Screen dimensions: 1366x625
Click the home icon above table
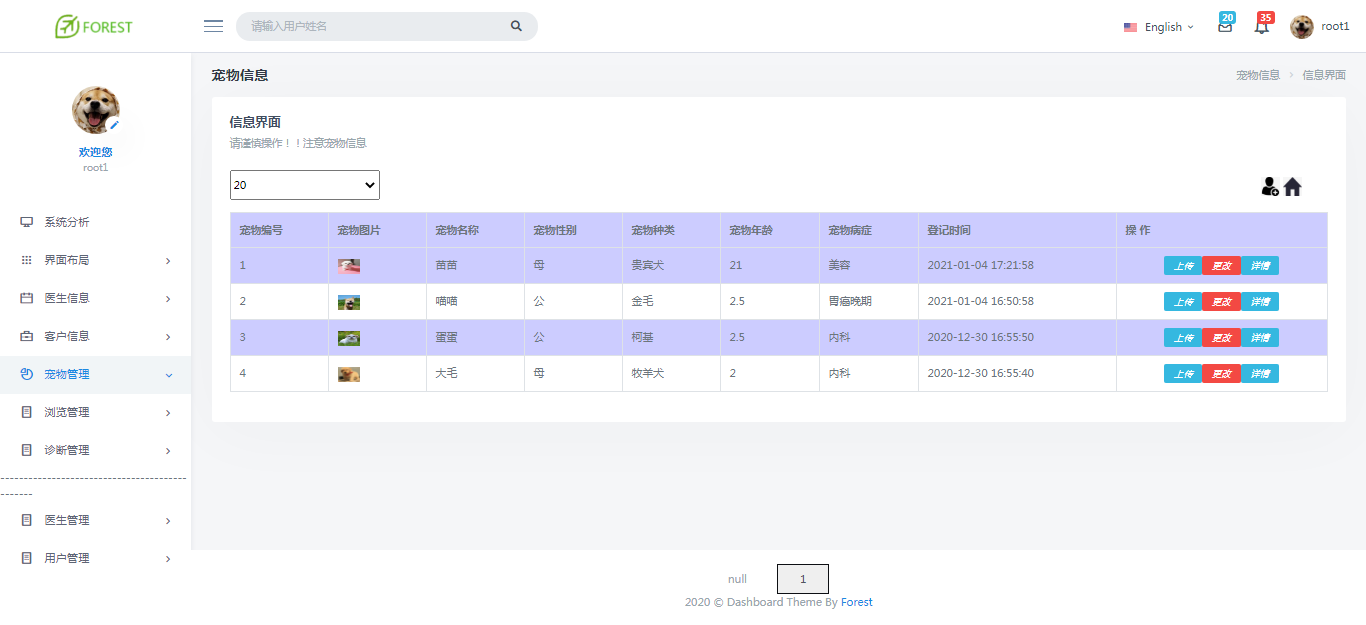pos(1293,186)
